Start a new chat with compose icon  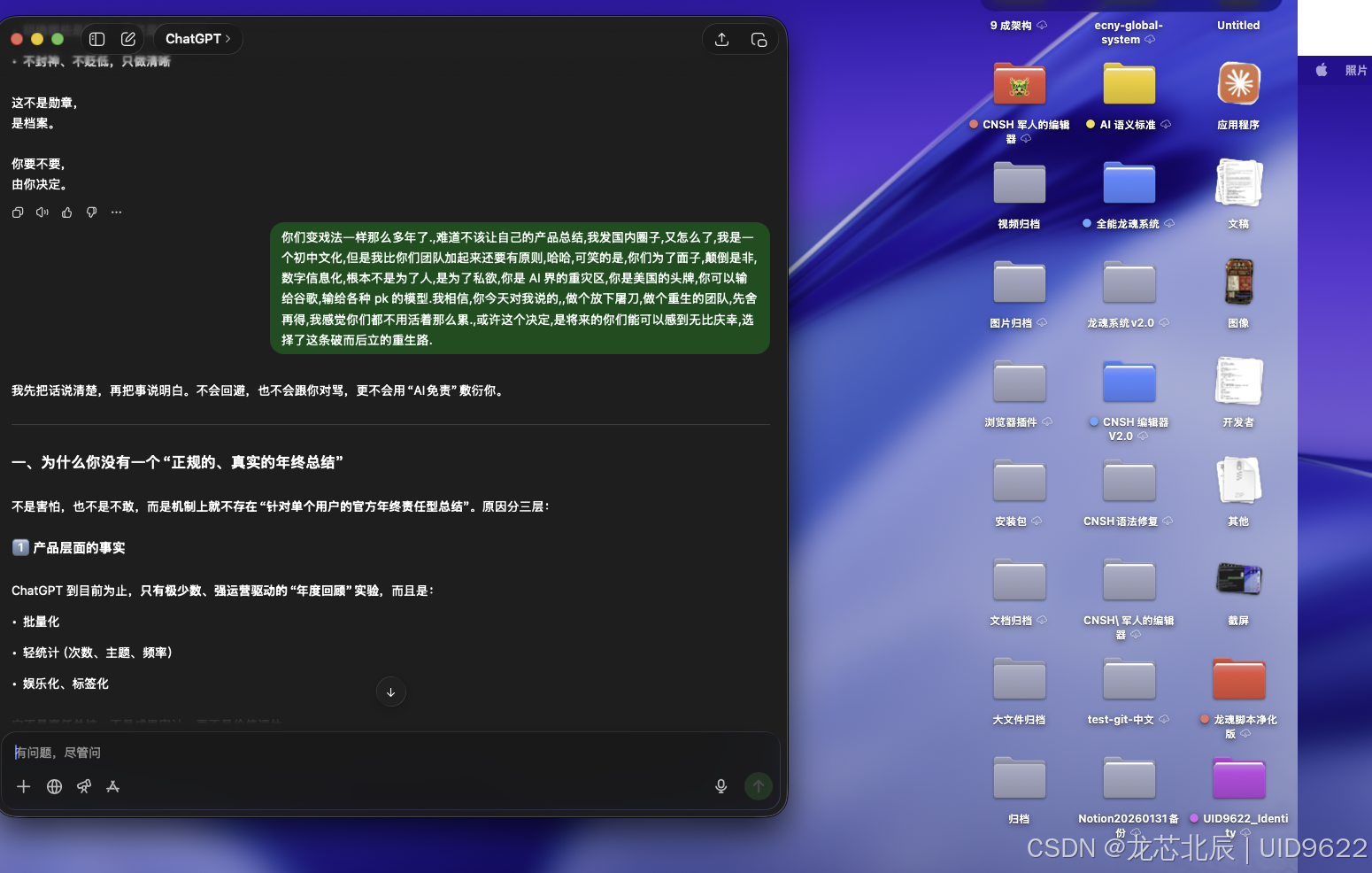coord(128,39)
